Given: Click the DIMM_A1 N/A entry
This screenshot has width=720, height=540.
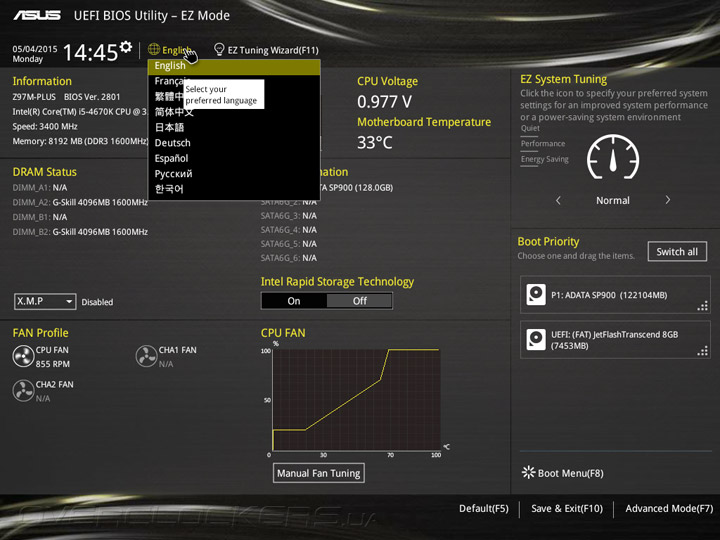Looking at the screenshot, I should (x=39, y=188).
